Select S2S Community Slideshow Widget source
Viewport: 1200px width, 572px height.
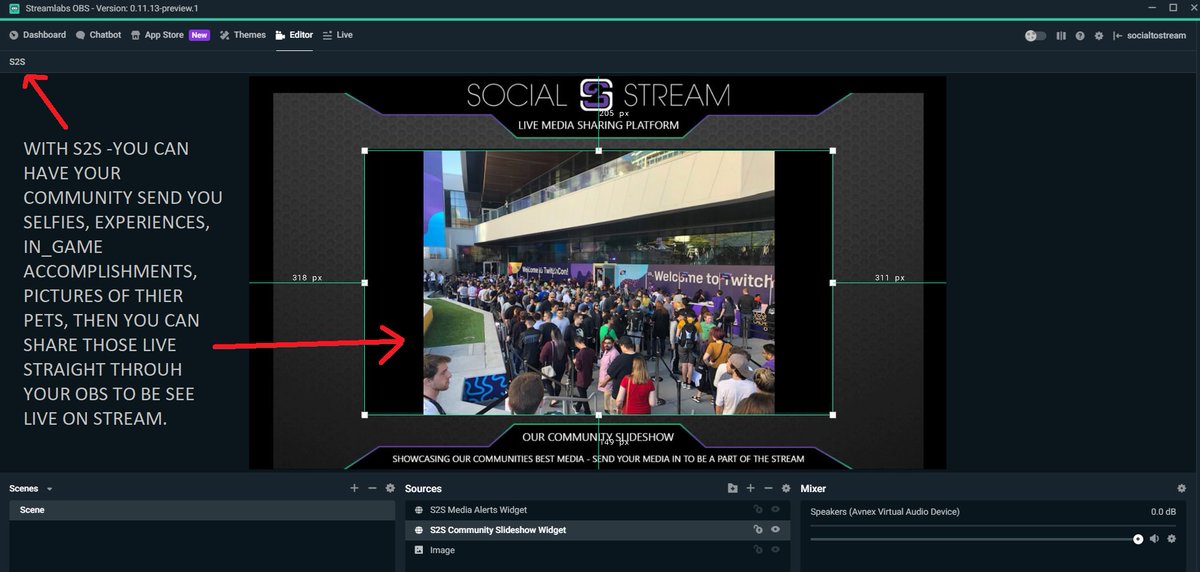click(x=597, y=530)
